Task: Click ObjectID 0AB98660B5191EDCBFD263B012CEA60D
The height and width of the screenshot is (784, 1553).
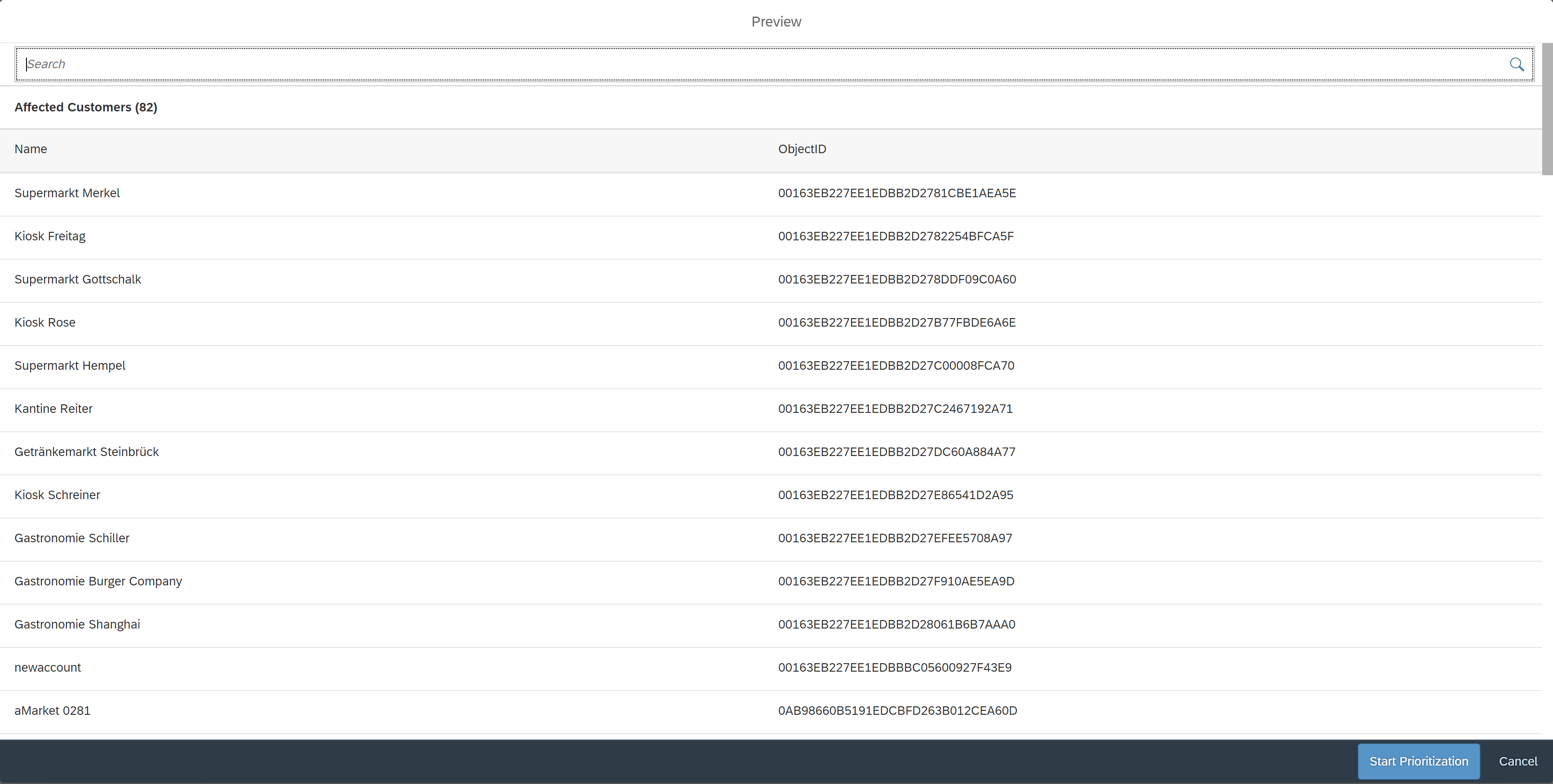Action: [897, 710]
